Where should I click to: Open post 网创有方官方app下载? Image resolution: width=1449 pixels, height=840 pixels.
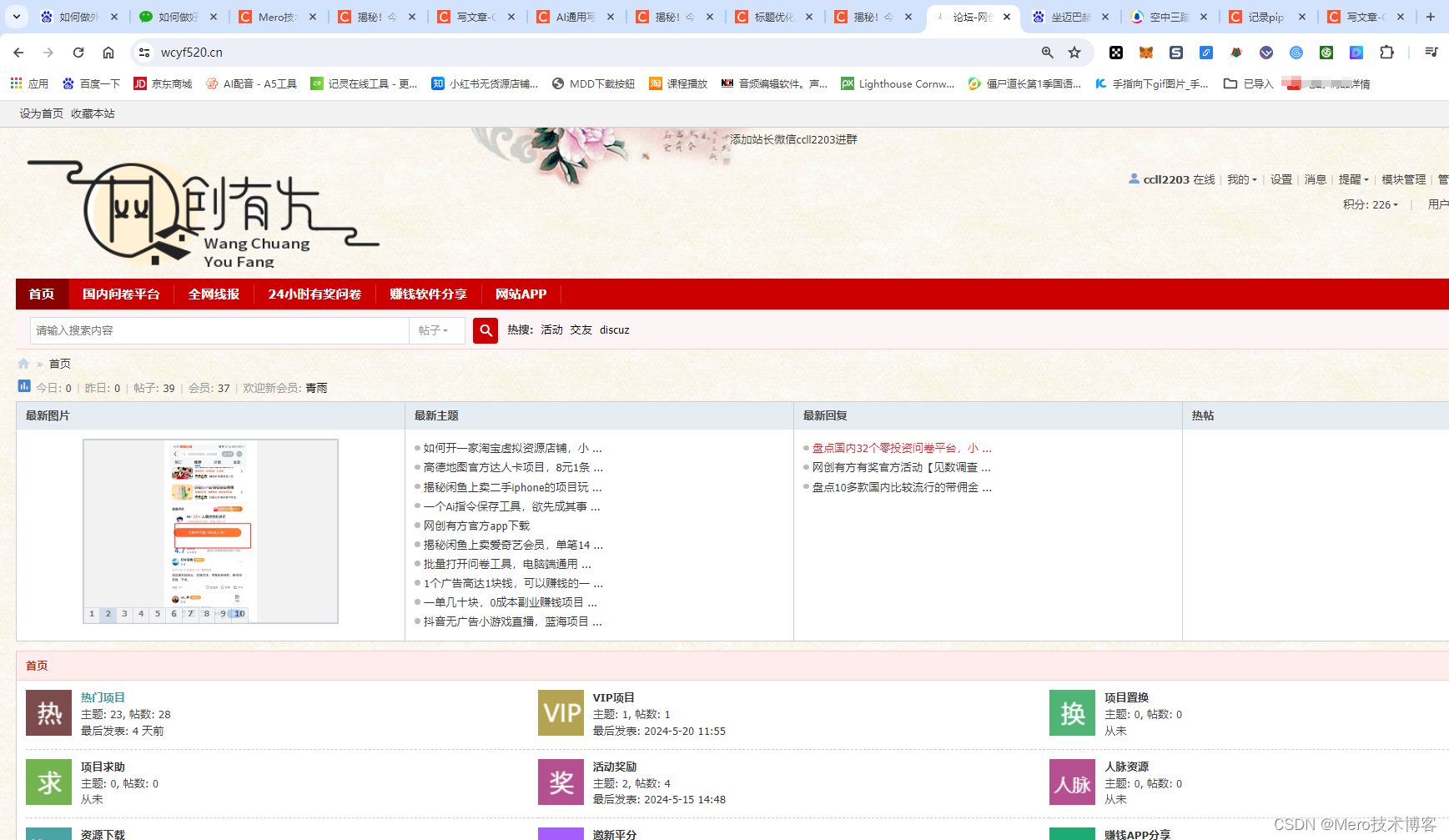(x=476, y=526)
